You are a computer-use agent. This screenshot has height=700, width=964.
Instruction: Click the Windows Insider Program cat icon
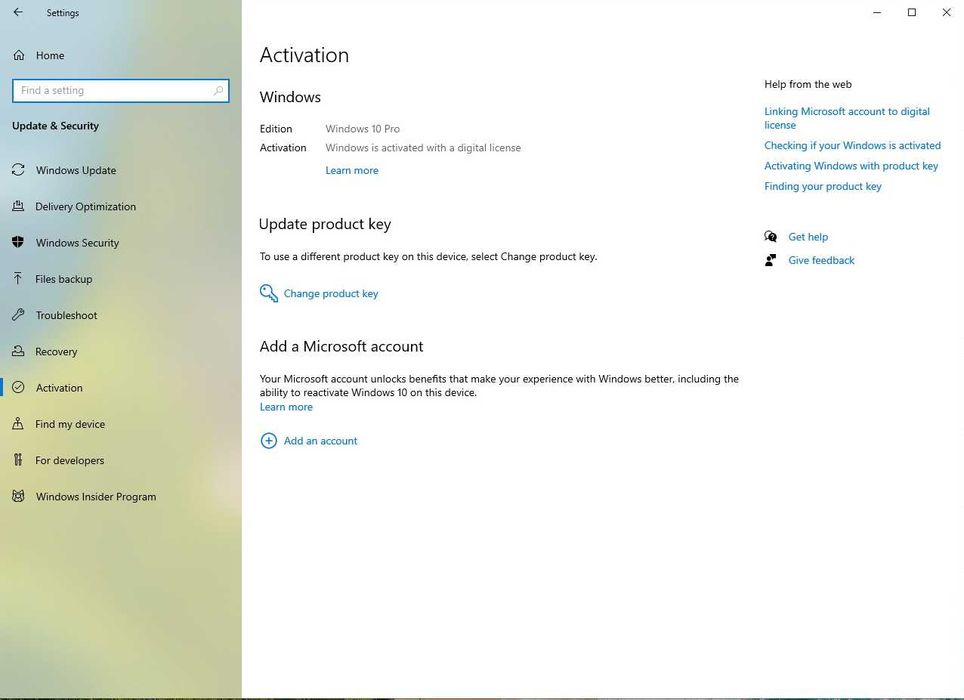point(18,496)
